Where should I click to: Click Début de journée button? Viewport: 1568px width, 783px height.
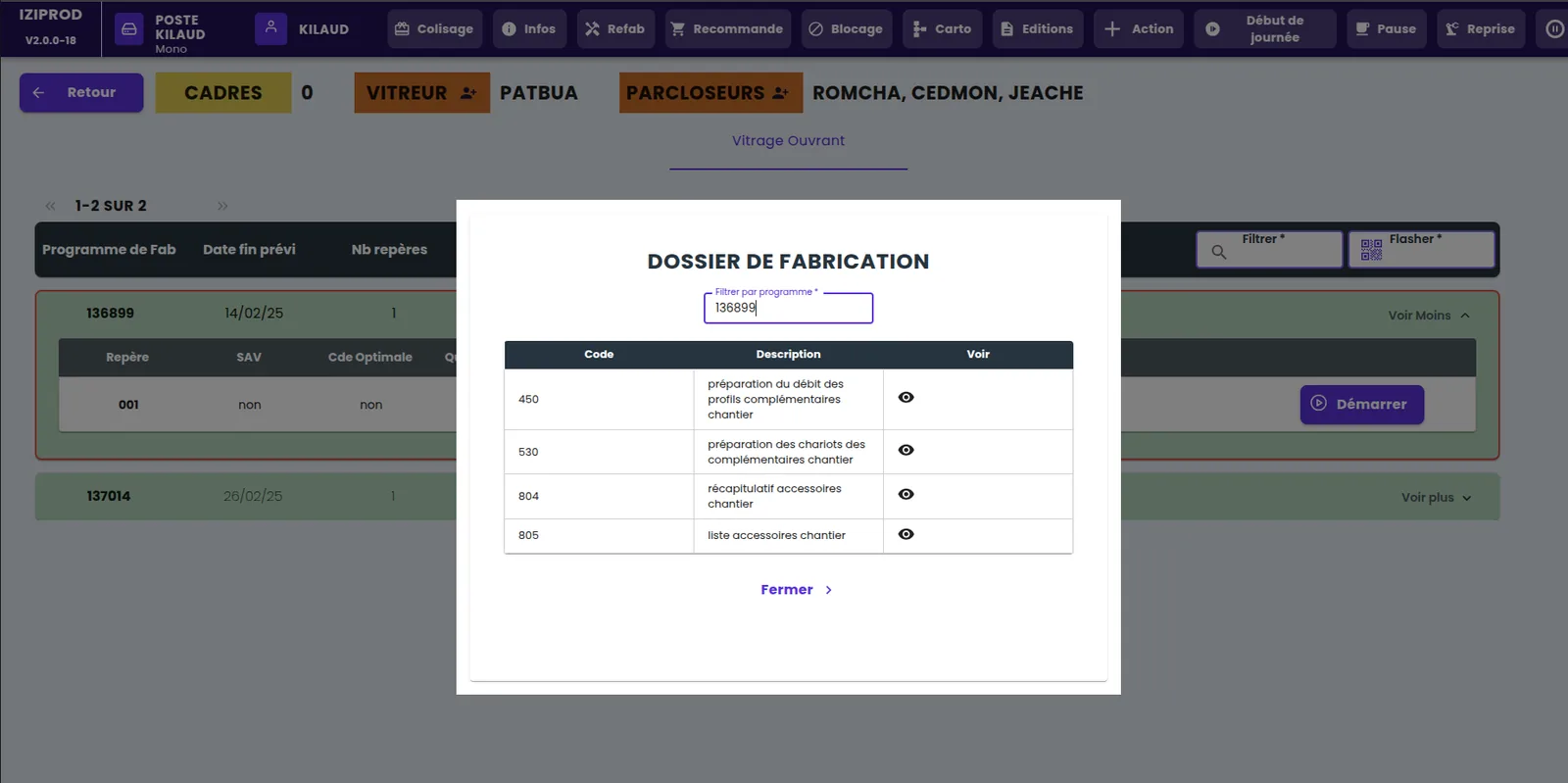(x=1264, y=29)
